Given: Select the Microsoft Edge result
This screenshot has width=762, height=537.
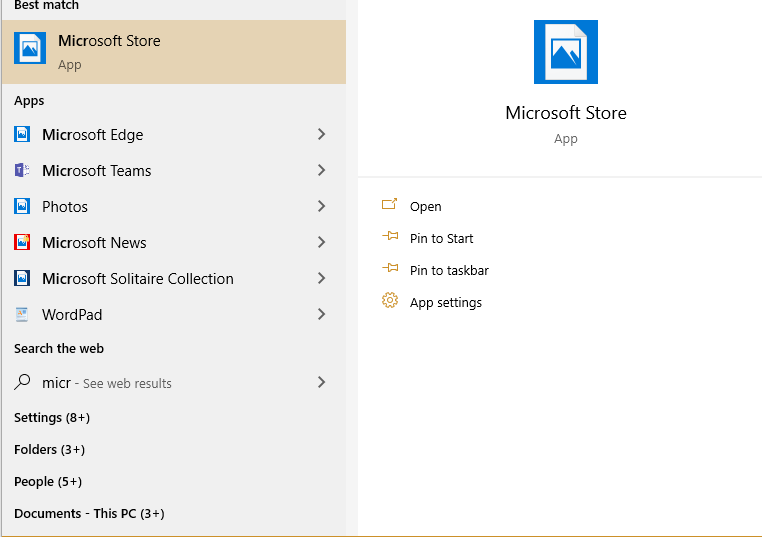Looking at the screenshot, I should [x=174, y=134].
